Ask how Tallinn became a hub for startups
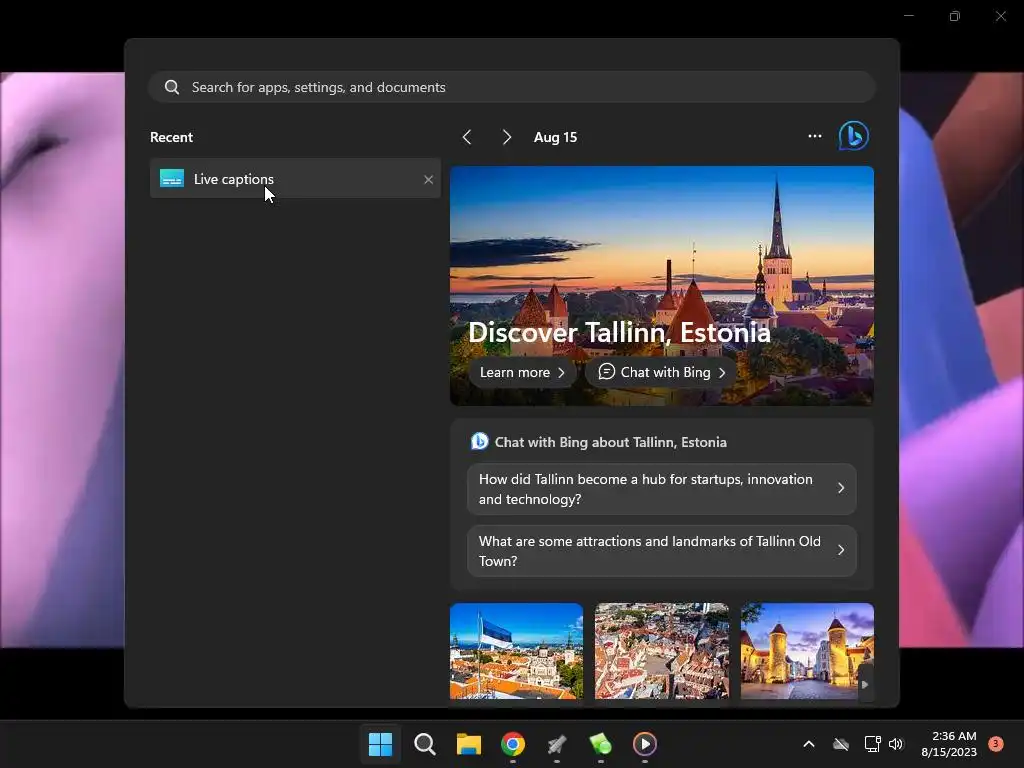This screenshot has width=1024, height=768. pos(662,489)
